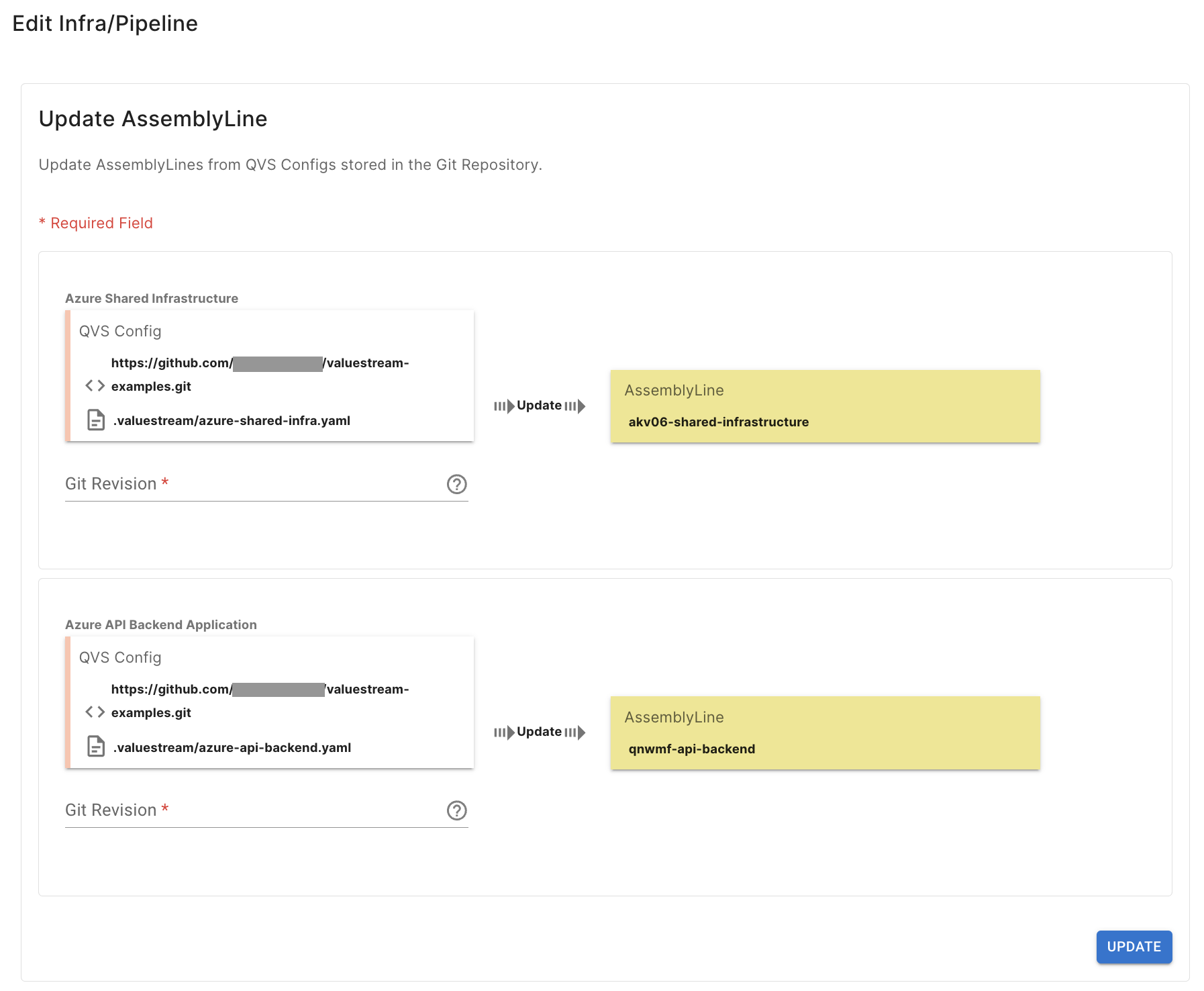This screenshot has width=1204, height=991.
Task: Click the akv06-shared-infrastructure AssemblyLine card
Action: click(825, 406)
